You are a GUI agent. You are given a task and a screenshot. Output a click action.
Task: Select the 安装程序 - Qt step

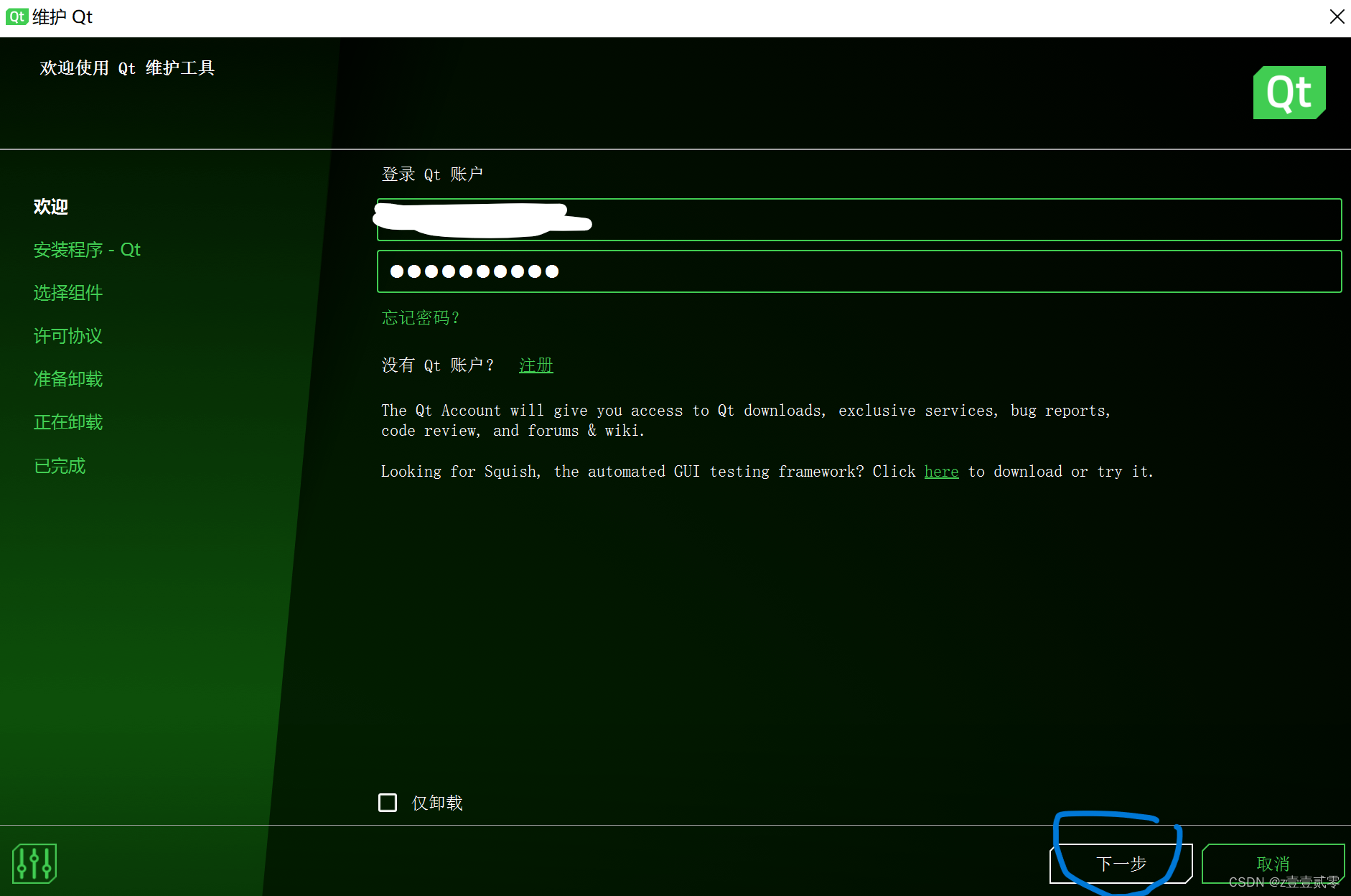click(x=87, y=250)
